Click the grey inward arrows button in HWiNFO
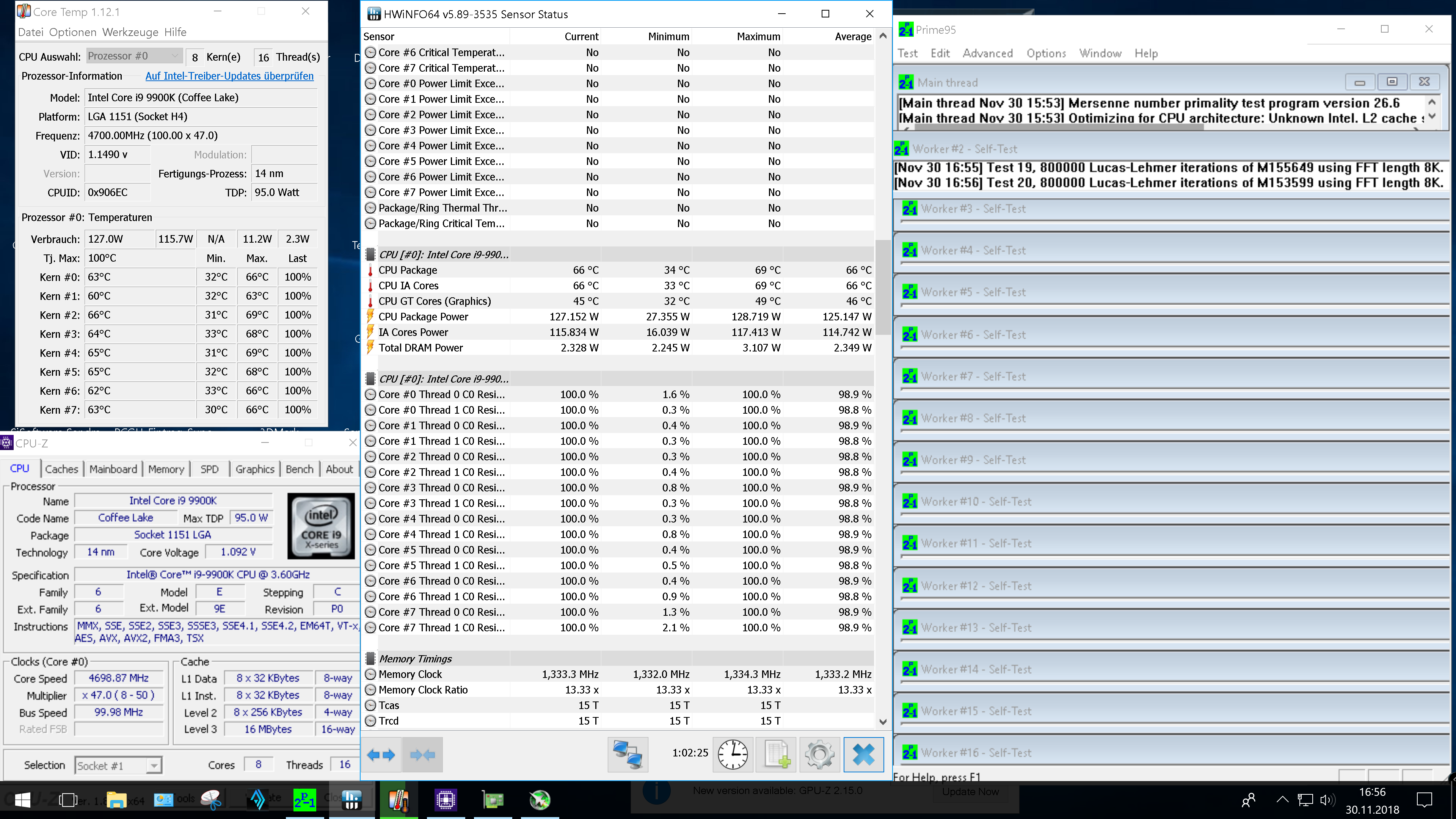This screenshot has height=819, width=1456. click(x=422, y=755)
